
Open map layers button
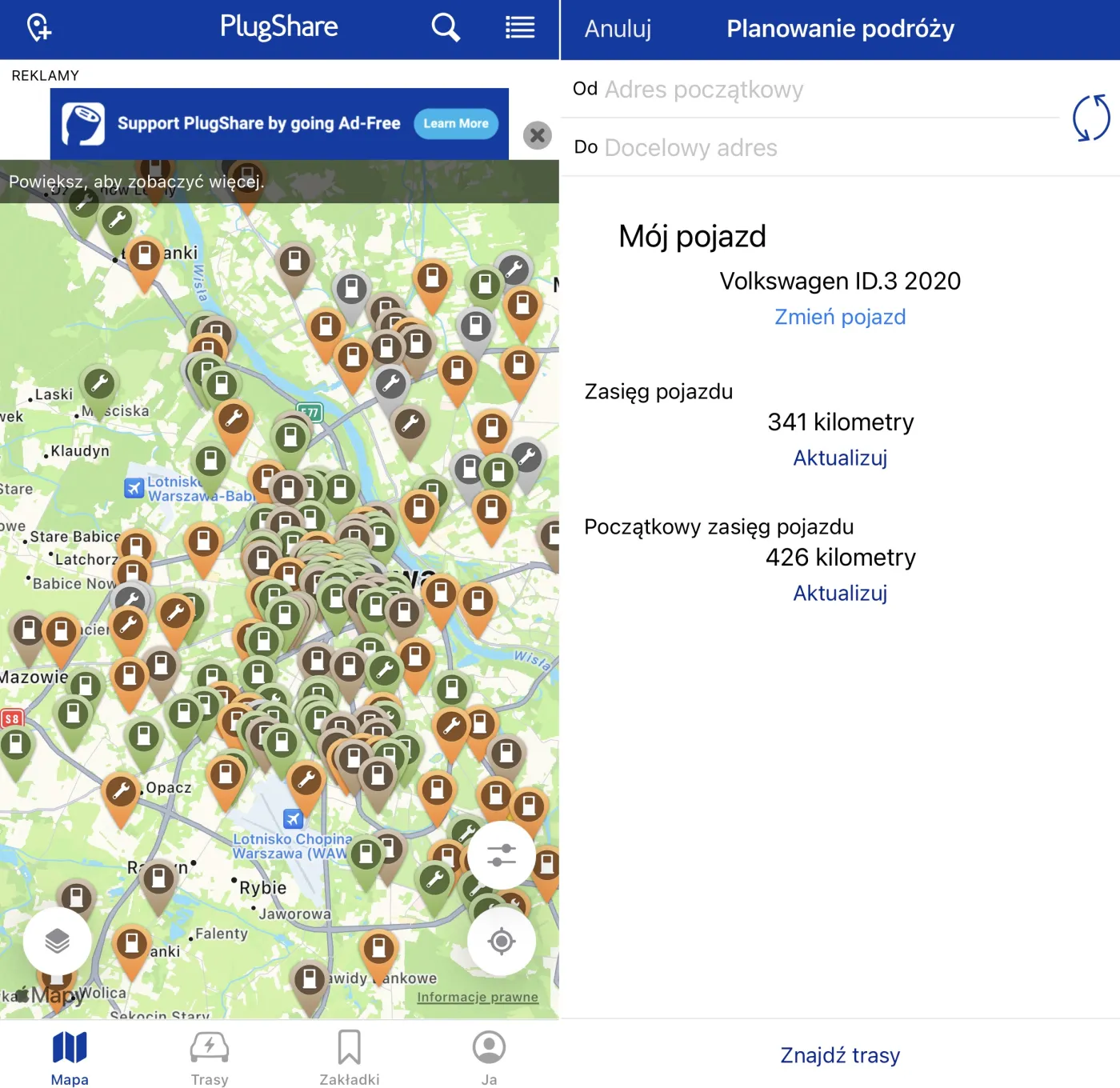click(x=57, y=941)
